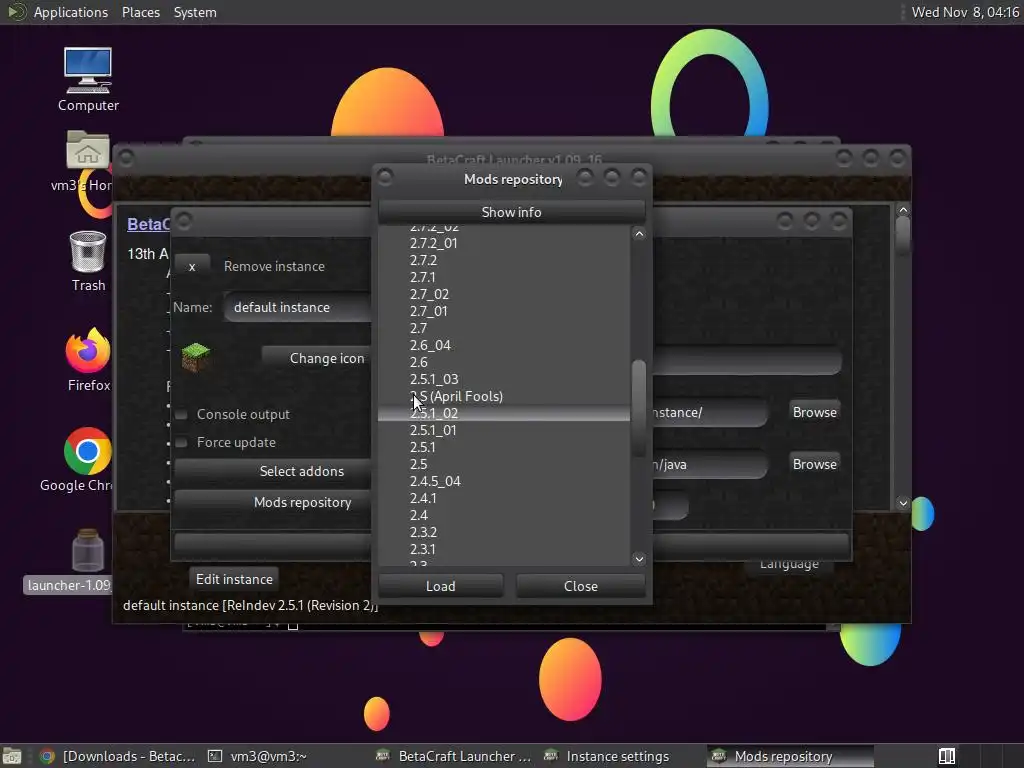Select version 2.7_02 in list
Screen dimensions: 1024x768
pos(504,294)
